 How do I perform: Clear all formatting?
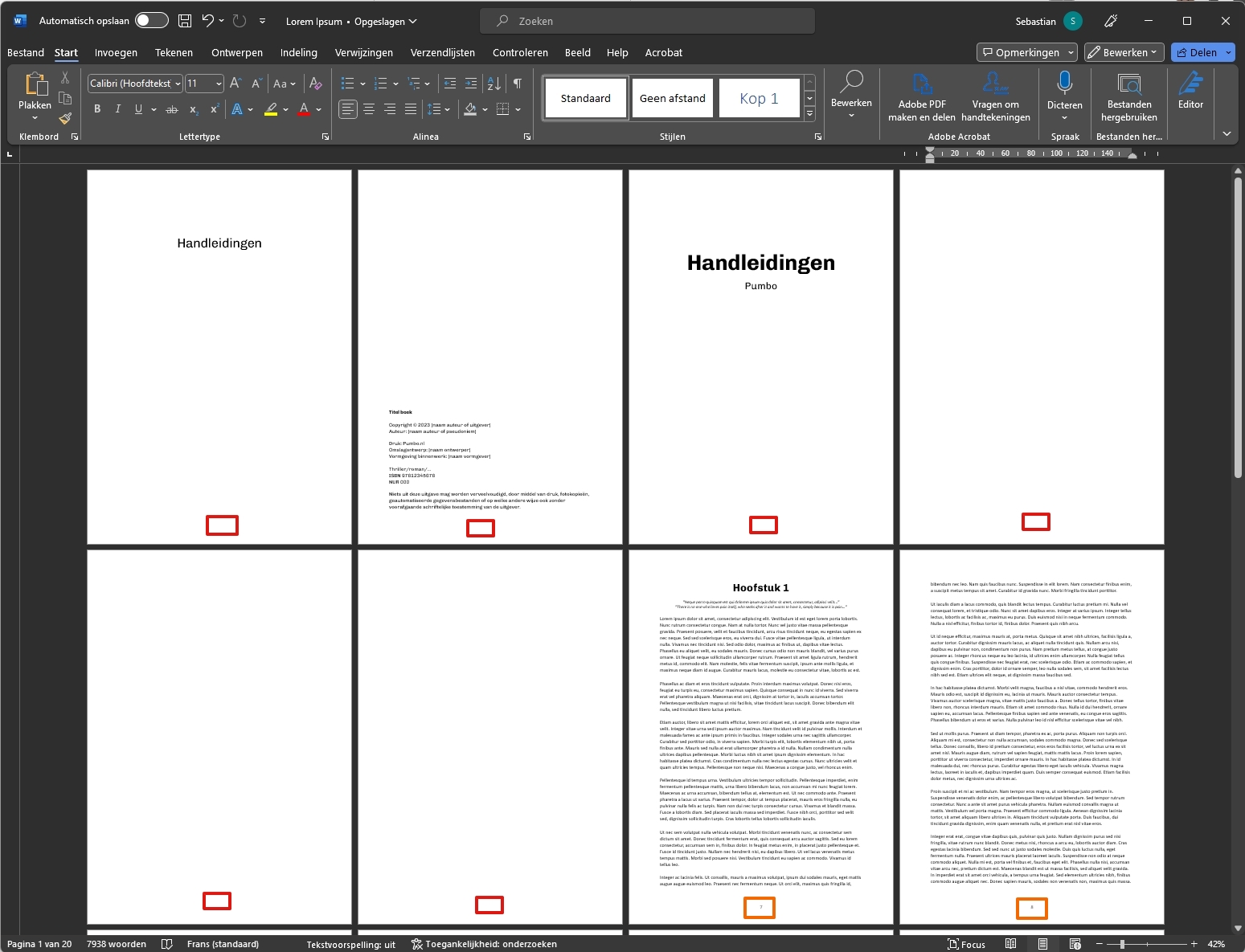point(316,83)
